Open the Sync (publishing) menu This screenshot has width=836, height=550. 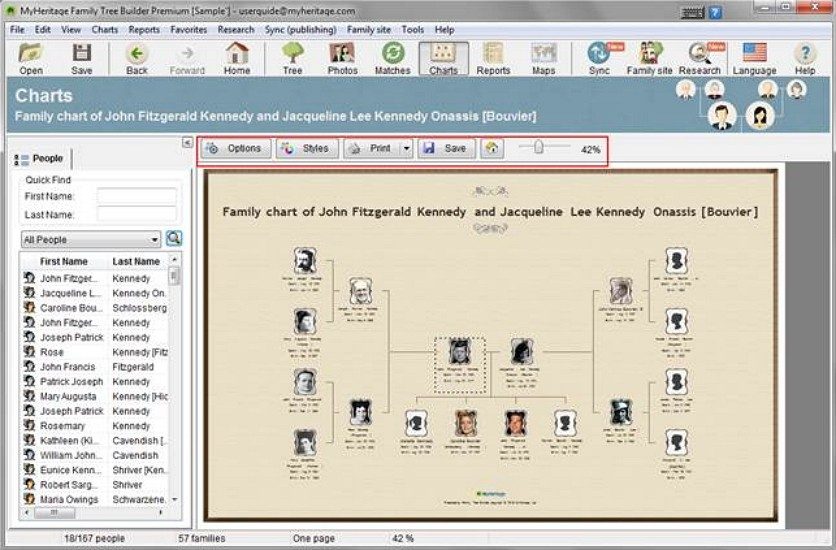[x=300, y=30]
